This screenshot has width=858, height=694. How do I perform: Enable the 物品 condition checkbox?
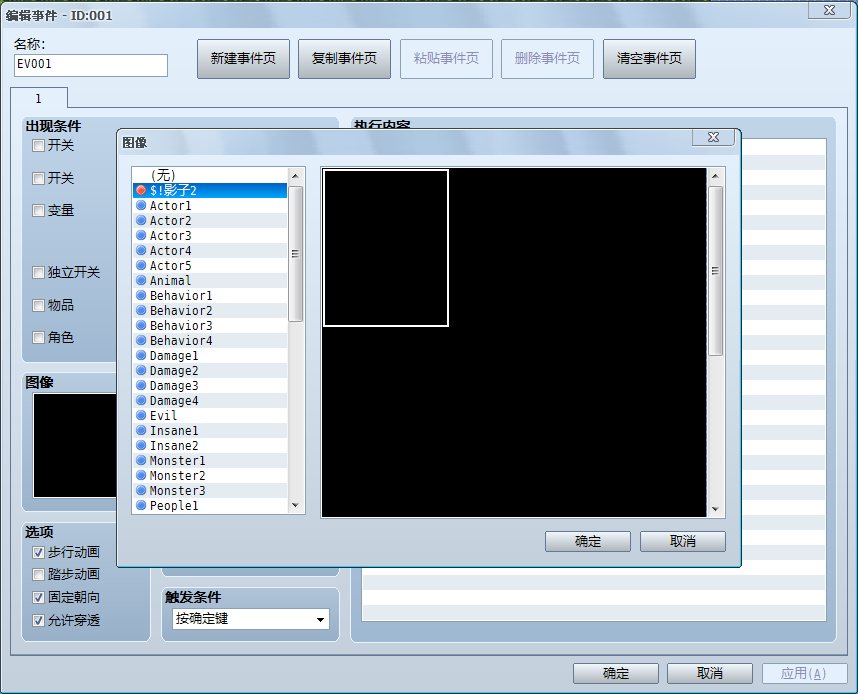[38, 305]
